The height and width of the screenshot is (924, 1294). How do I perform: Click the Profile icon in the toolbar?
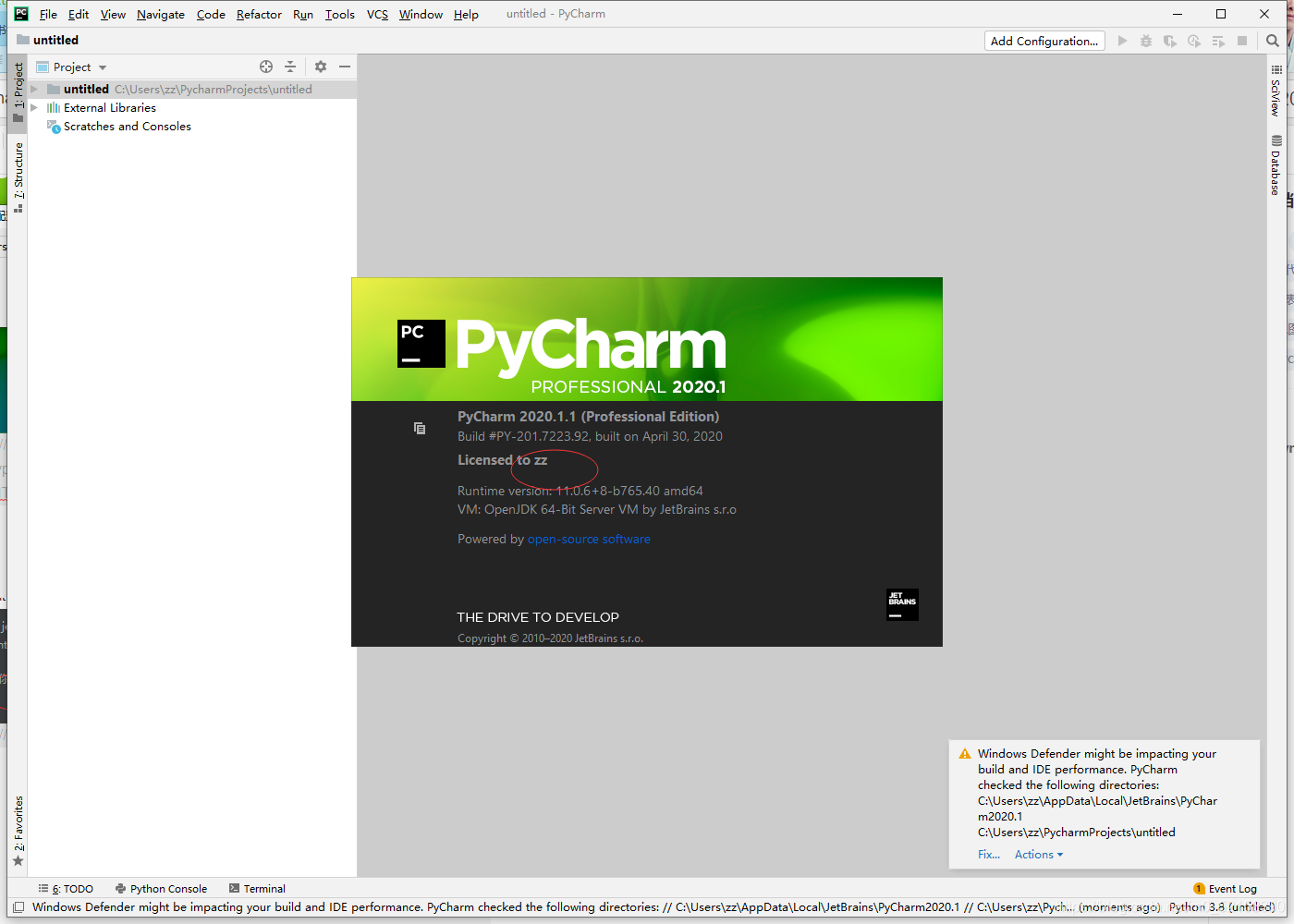click(1194, 41)
